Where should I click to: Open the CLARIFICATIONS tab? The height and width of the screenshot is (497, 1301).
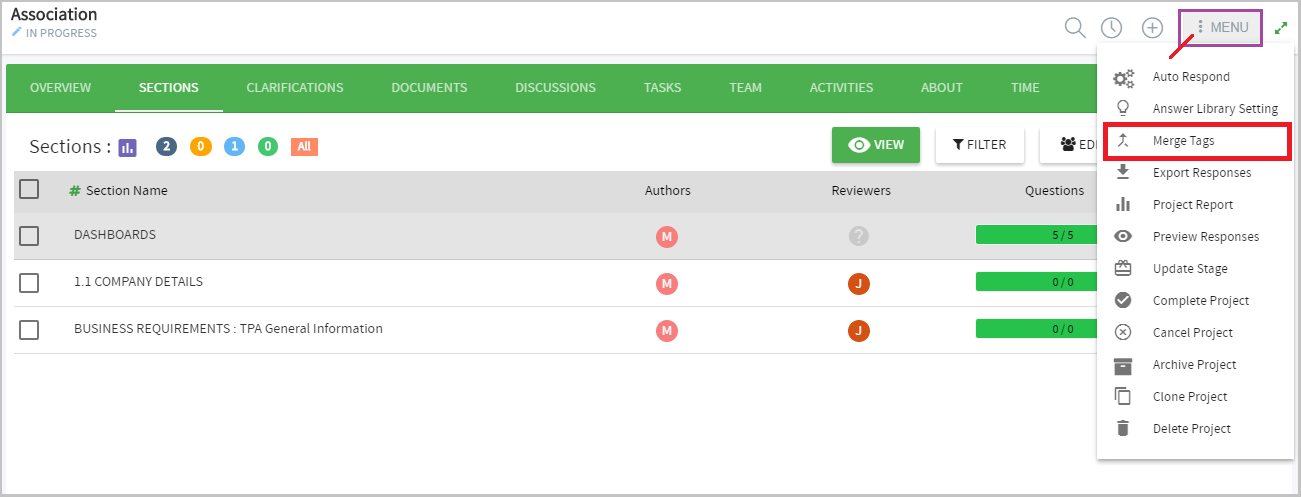click(x=295, y=88)
